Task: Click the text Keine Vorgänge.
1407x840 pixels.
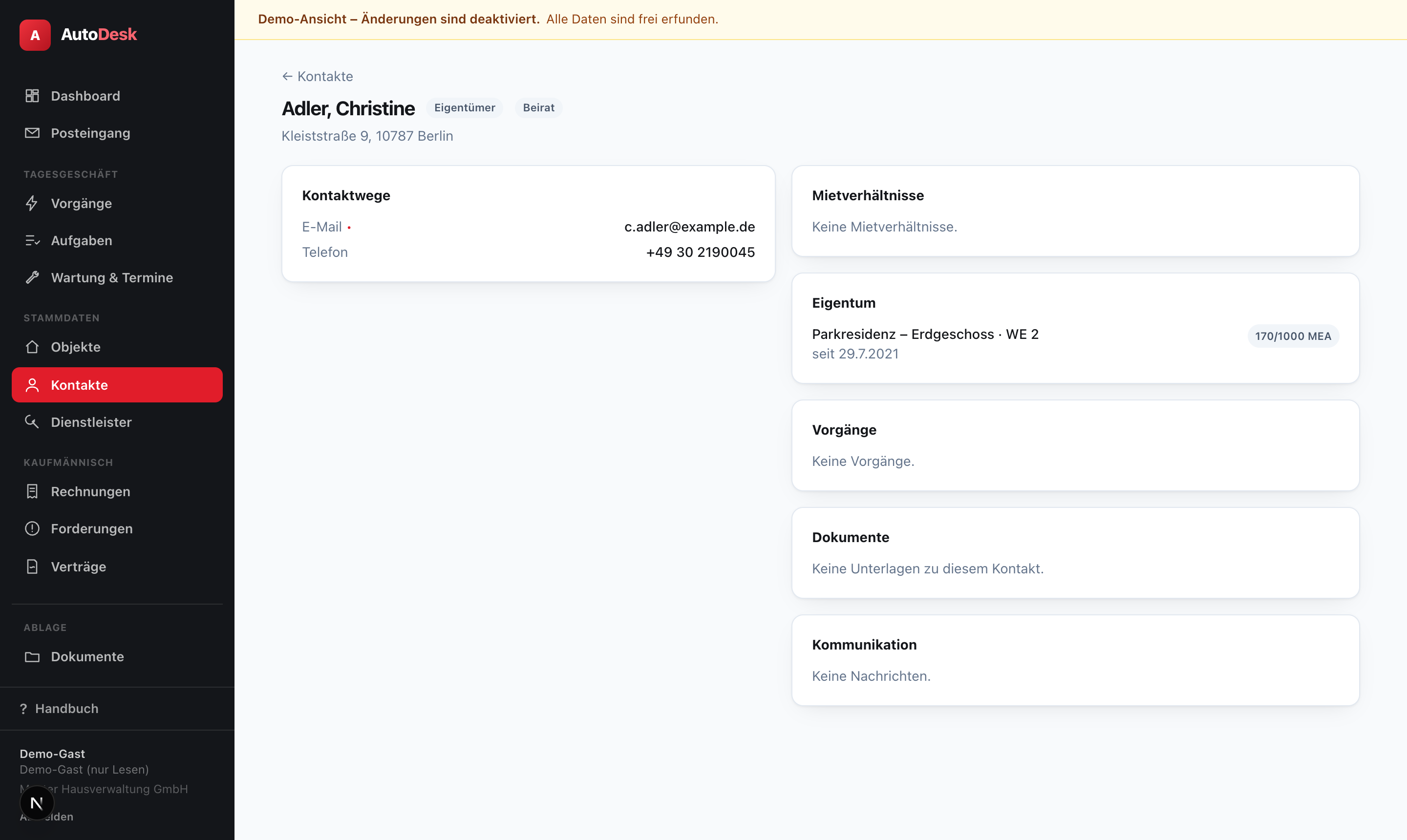Action: [x=863, y=462]
